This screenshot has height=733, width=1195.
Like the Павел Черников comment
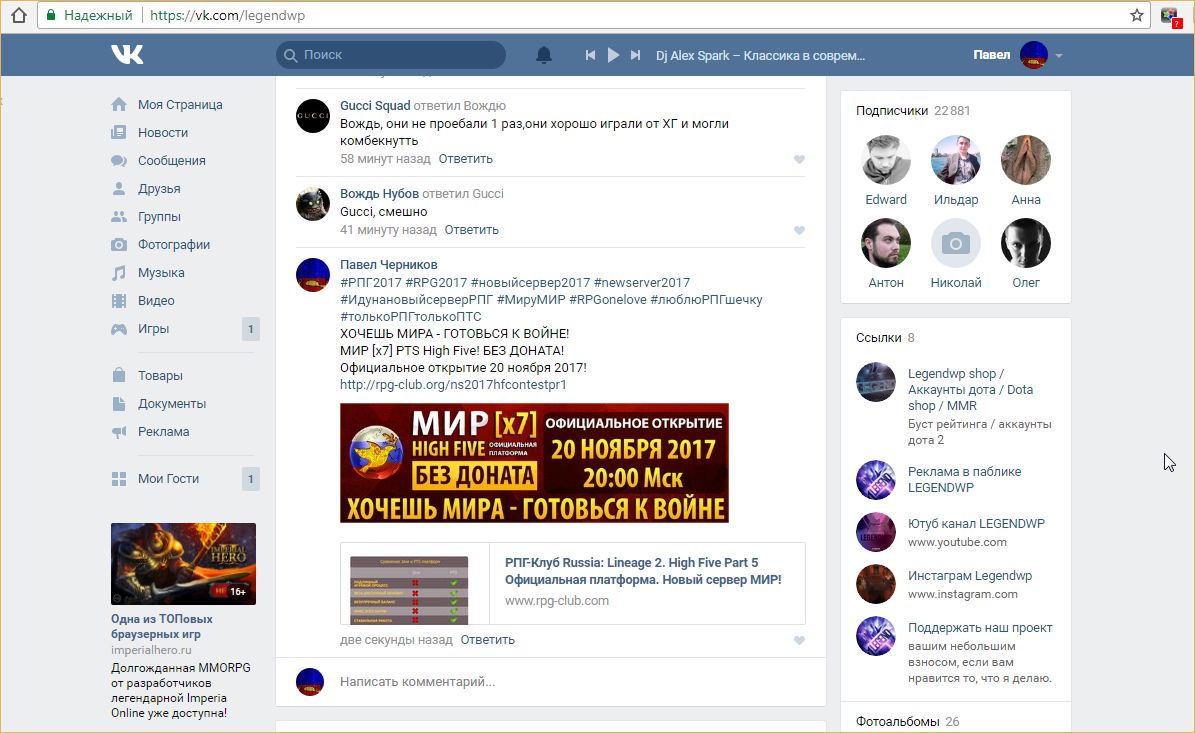tap(799, 640)
